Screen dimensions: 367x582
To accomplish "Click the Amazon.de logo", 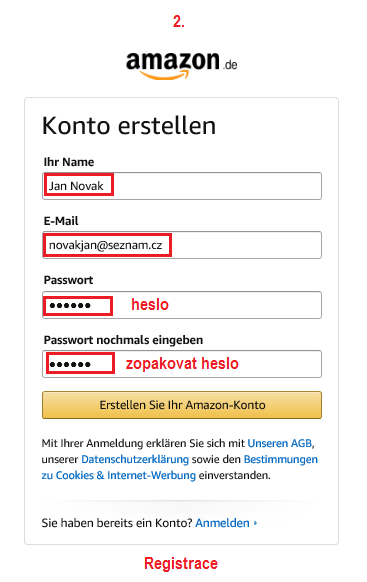I will coord(181,65).
